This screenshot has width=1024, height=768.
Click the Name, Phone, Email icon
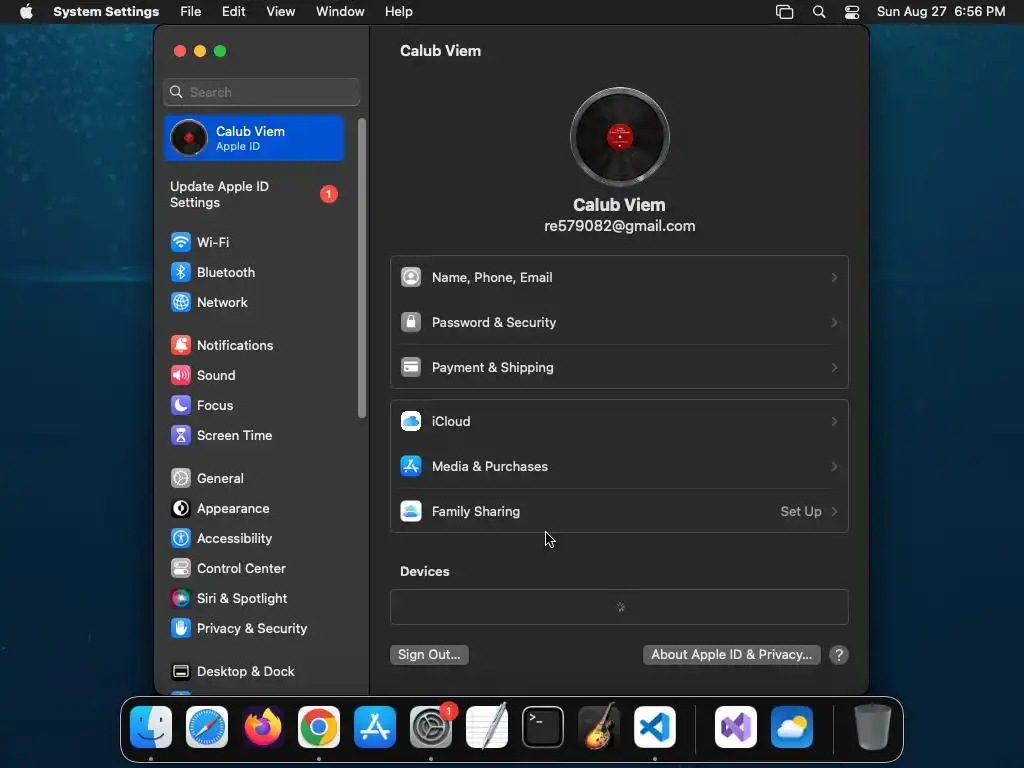(x=411, y=278)
